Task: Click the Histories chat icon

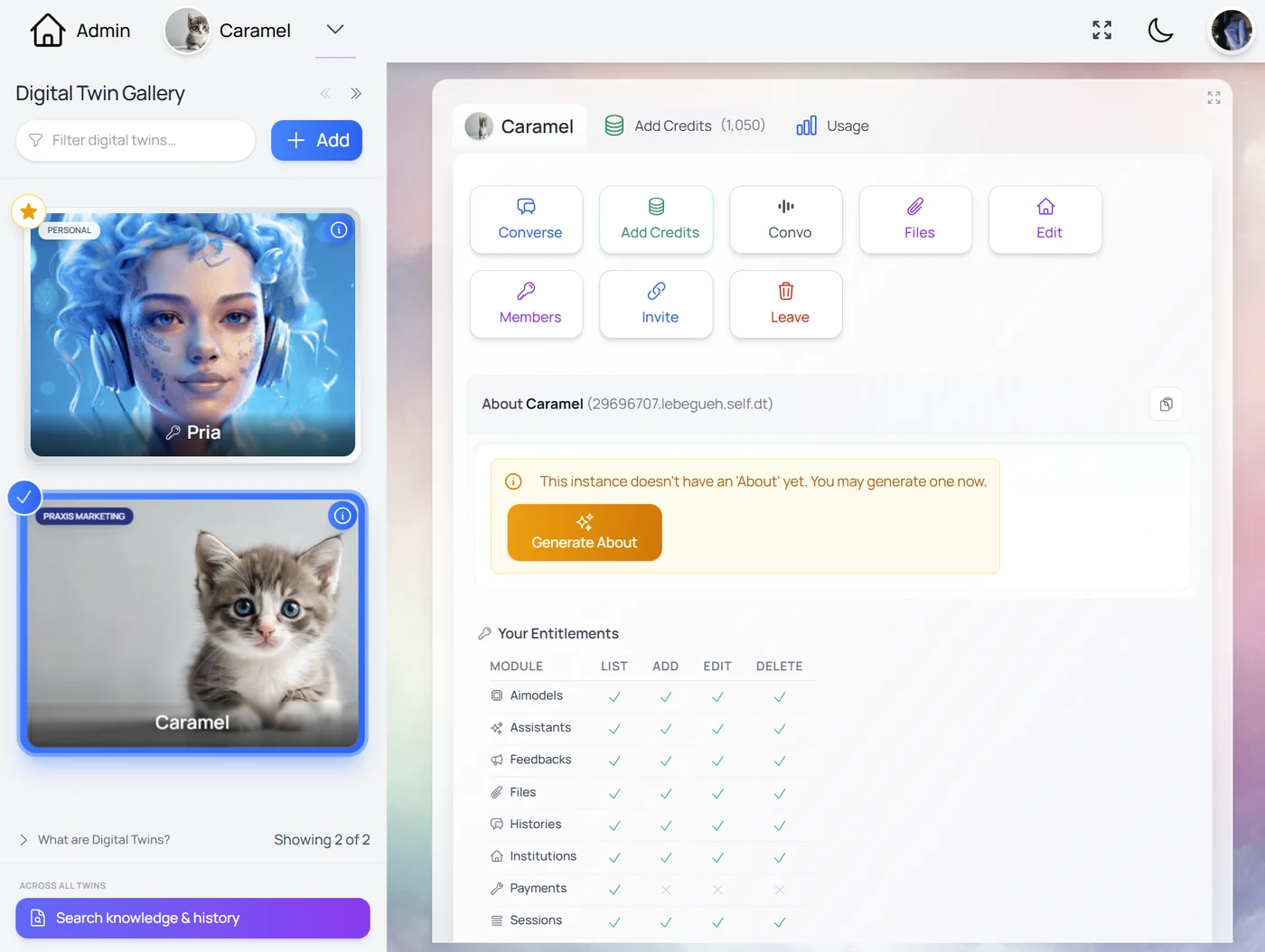Action: tap(497, 824)
